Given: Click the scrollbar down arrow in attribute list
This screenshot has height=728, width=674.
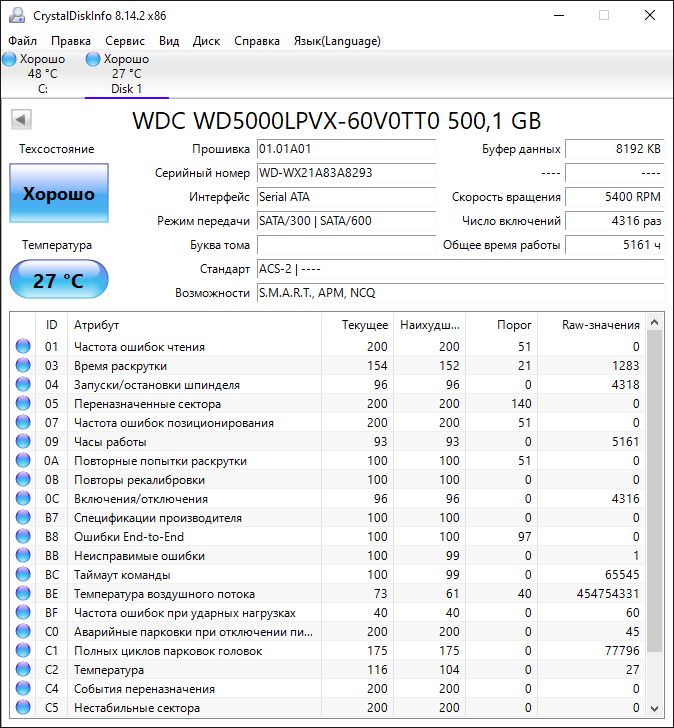Looking at the screenshot, I should (x=655, y=708).
